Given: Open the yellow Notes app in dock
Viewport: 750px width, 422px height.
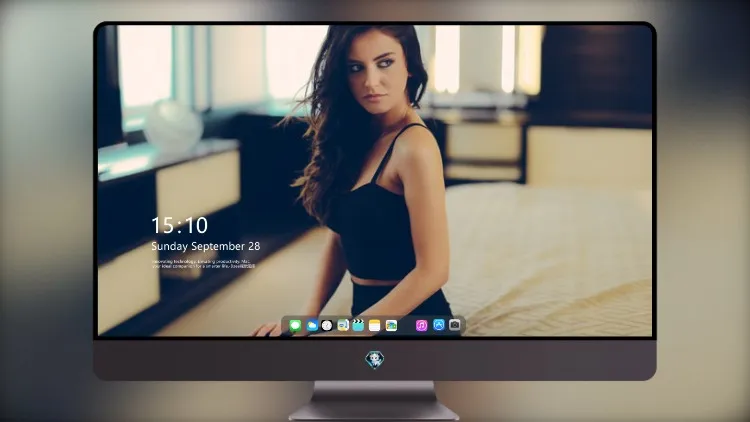Looking at the screenshot, I should coord(375,326).
